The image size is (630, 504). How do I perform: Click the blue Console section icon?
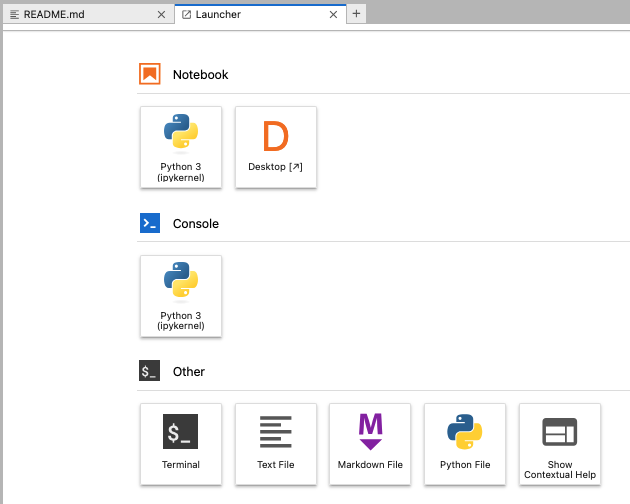[150, 223]
